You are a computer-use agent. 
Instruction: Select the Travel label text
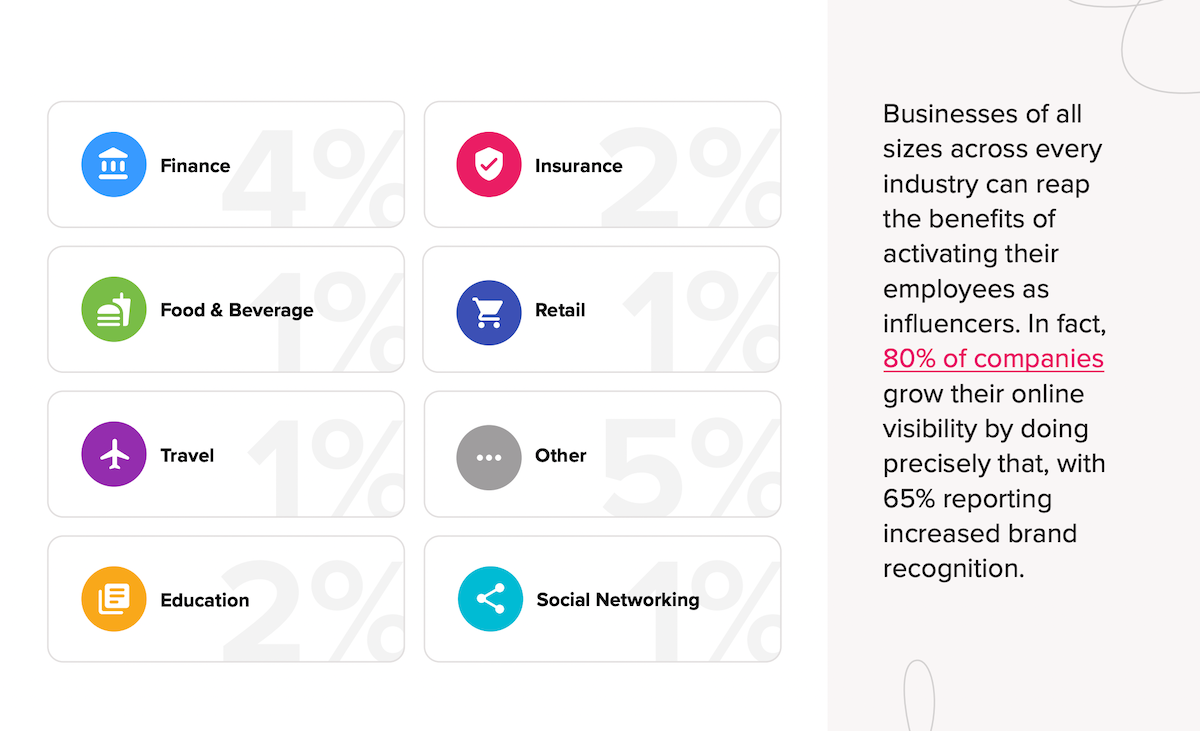[x=187, y=455]
